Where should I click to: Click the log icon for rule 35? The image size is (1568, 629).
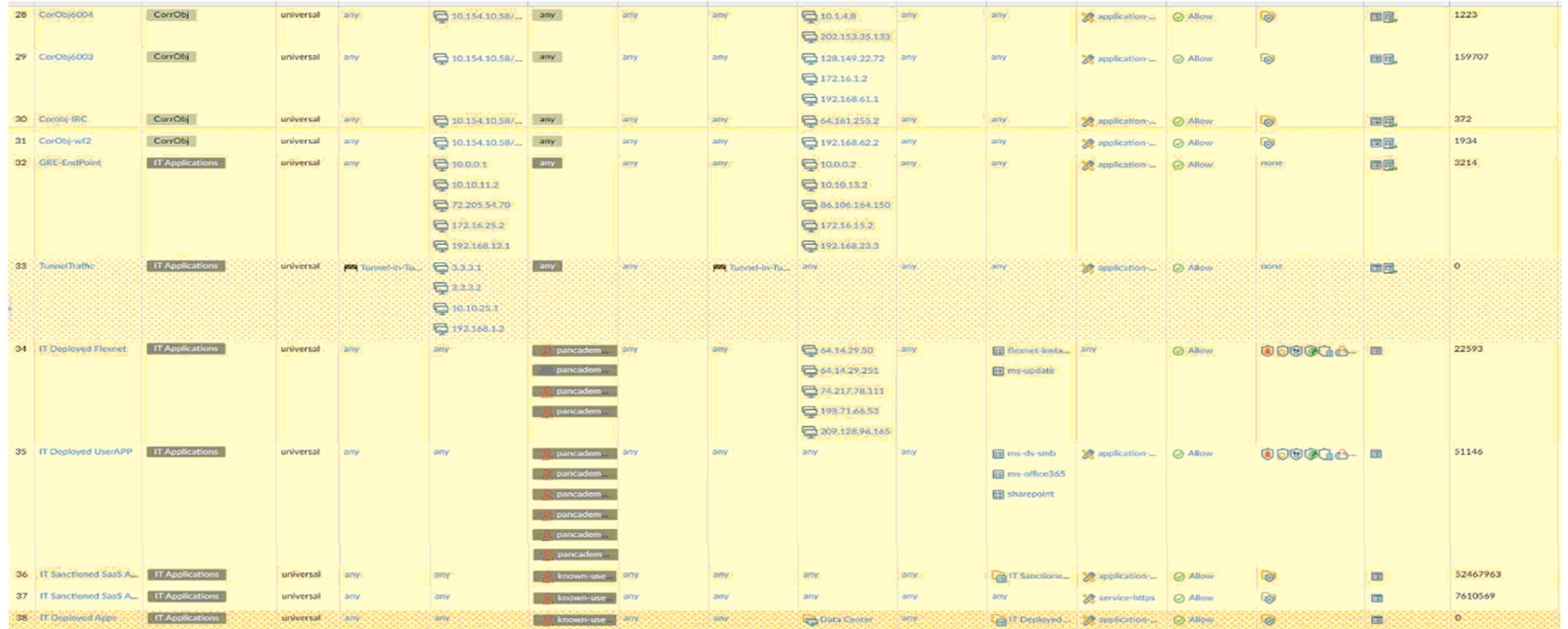click(1376, 454)
